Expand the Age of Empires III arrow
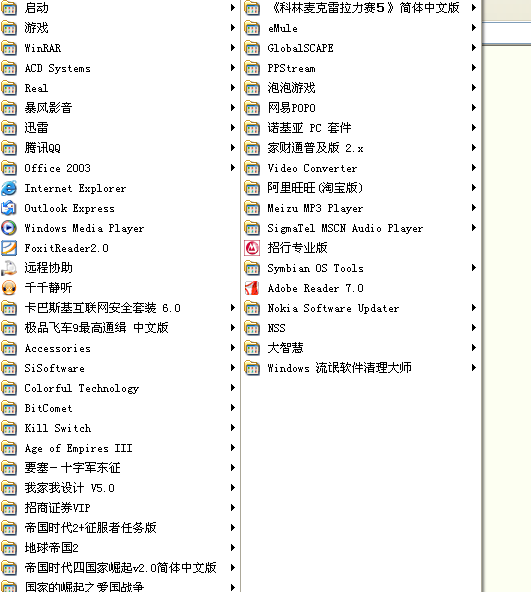 click(233, 448)
